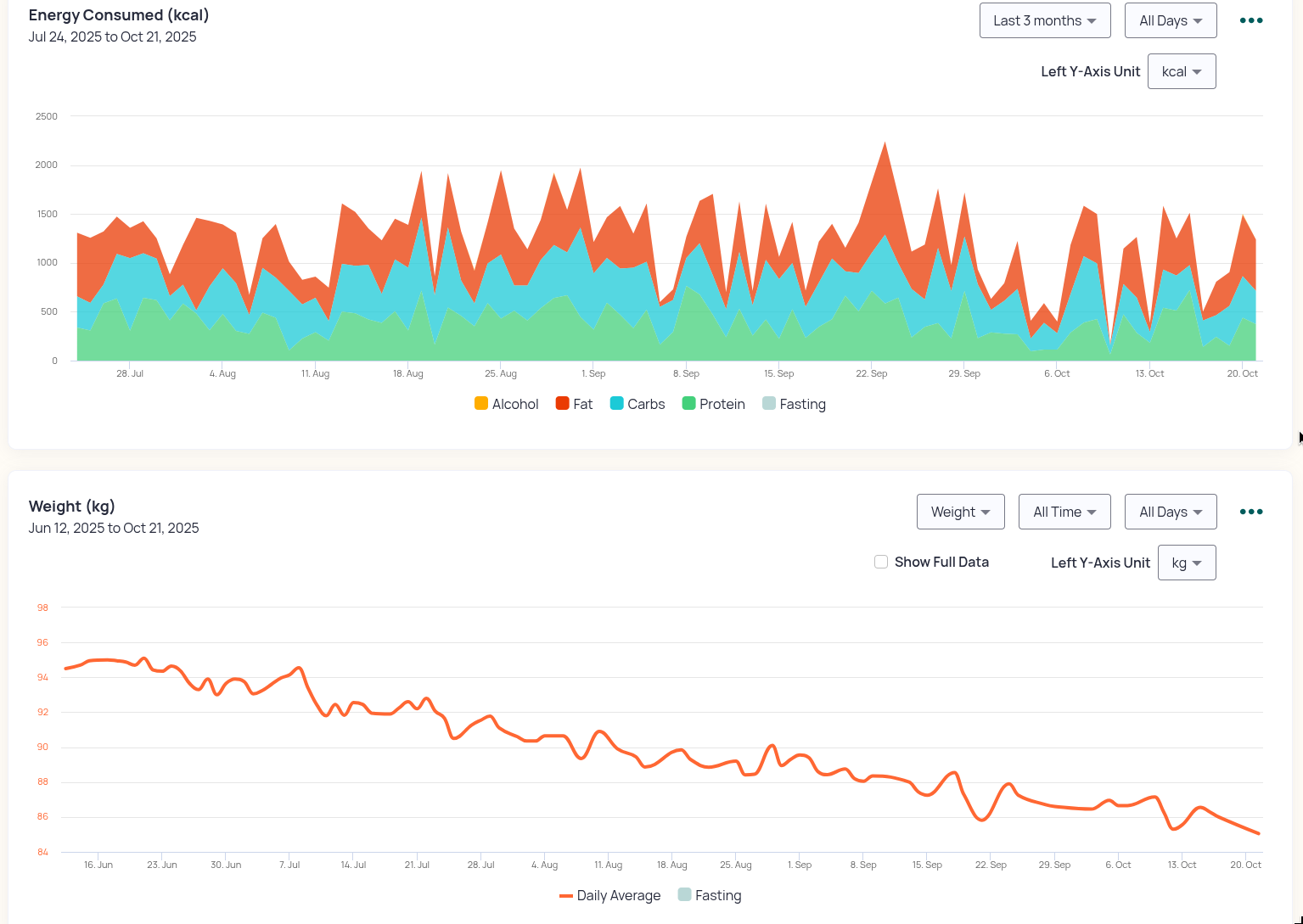Open the Weight metric dropdown
The width and height of the screenshot is (1303, 924).
pyautogui.click(x=961, y=512)
